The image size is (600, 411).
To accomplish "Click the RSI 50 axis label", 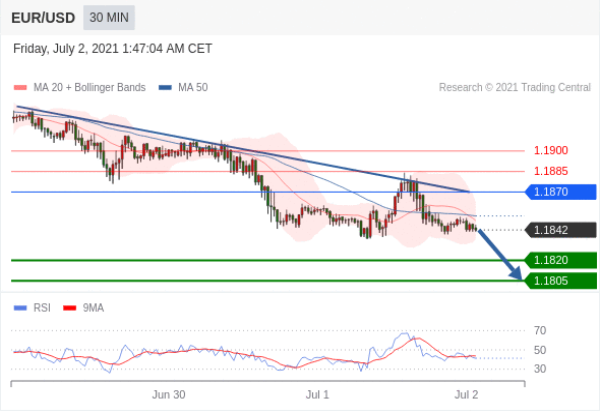I will click(x=540, y=350).
